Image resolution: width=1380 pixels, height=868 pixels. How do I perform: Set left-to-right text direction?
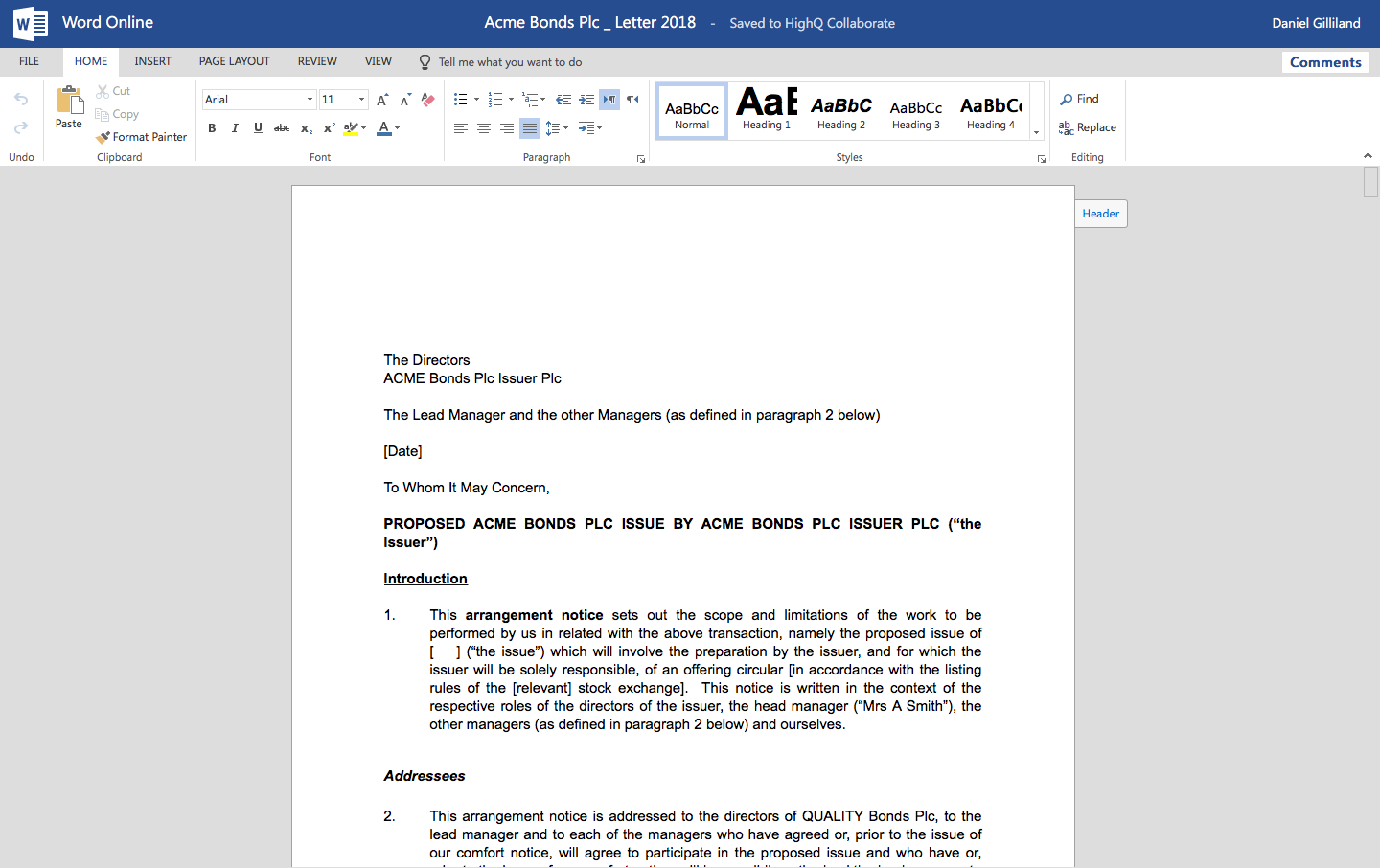pos(609,100)
